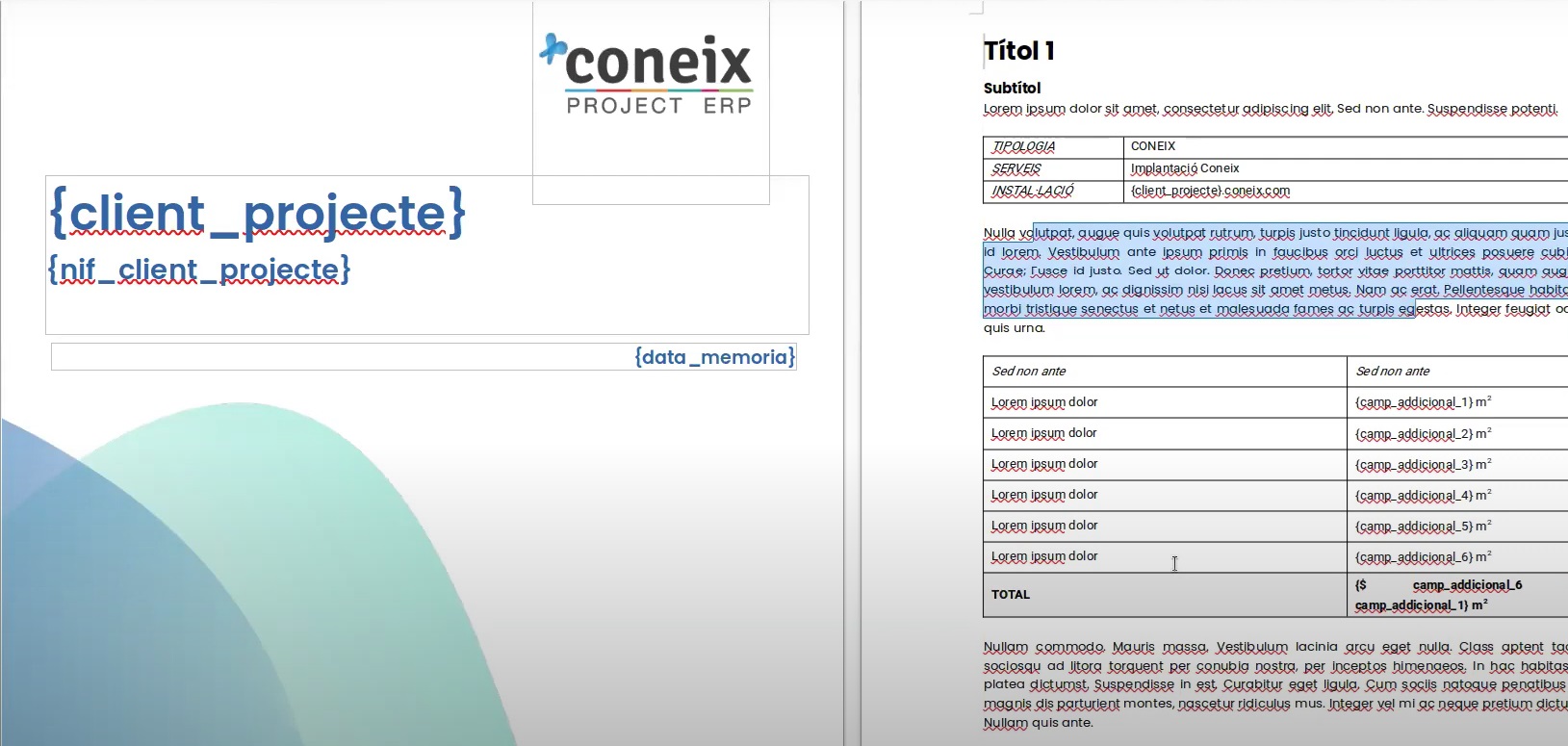Click the Lorem ipsum dolor cell beside {camp_addicional_4}
This screenshot has height=746, width=1568.
click(x=1165, y=495)
